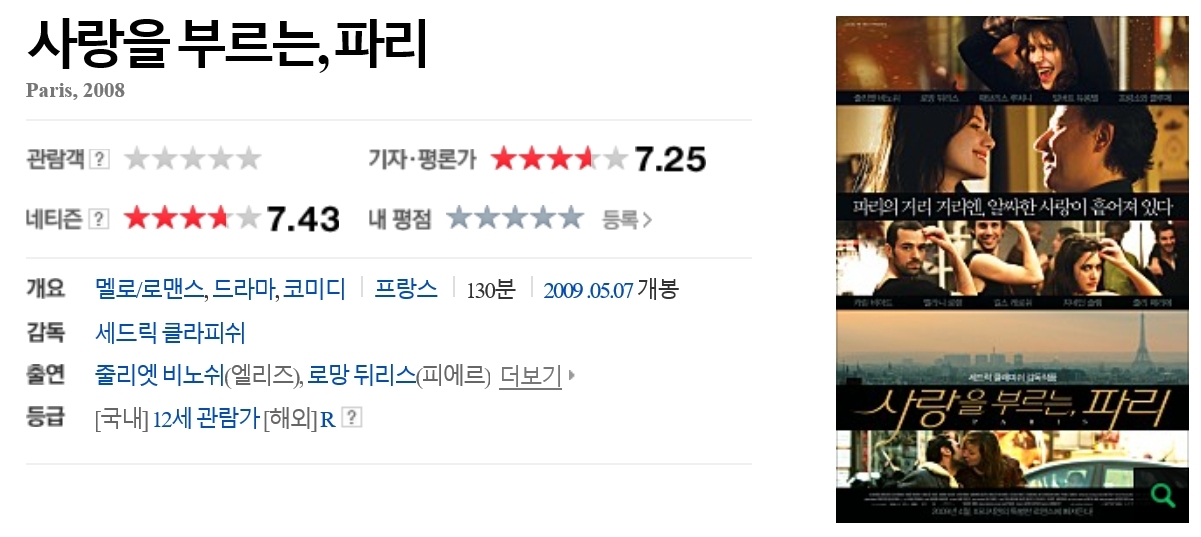Click the help icon next to 네티즌
The height and width of the screenshot is (537, 1201).
point(99,218)
